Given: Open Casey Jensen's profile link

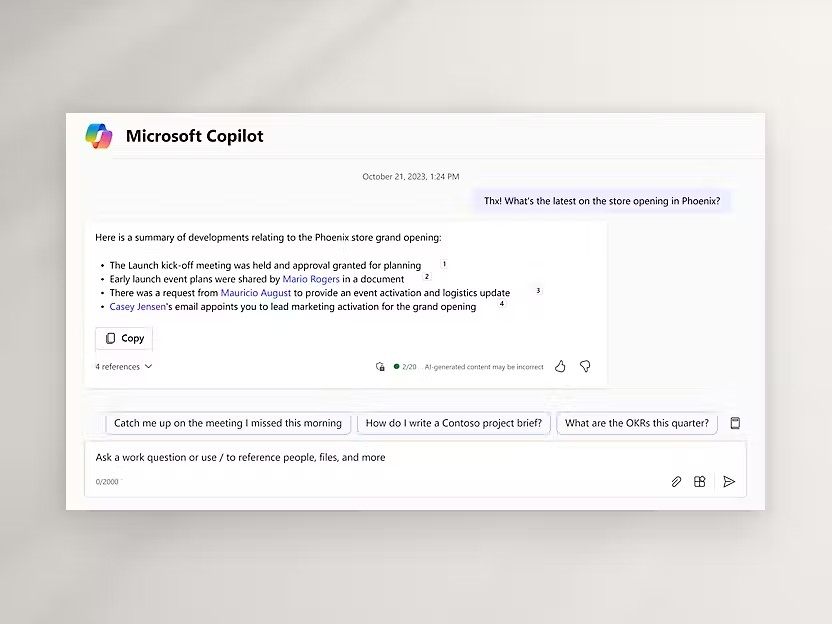Looking at the screenshot, I should pos(137,307).
